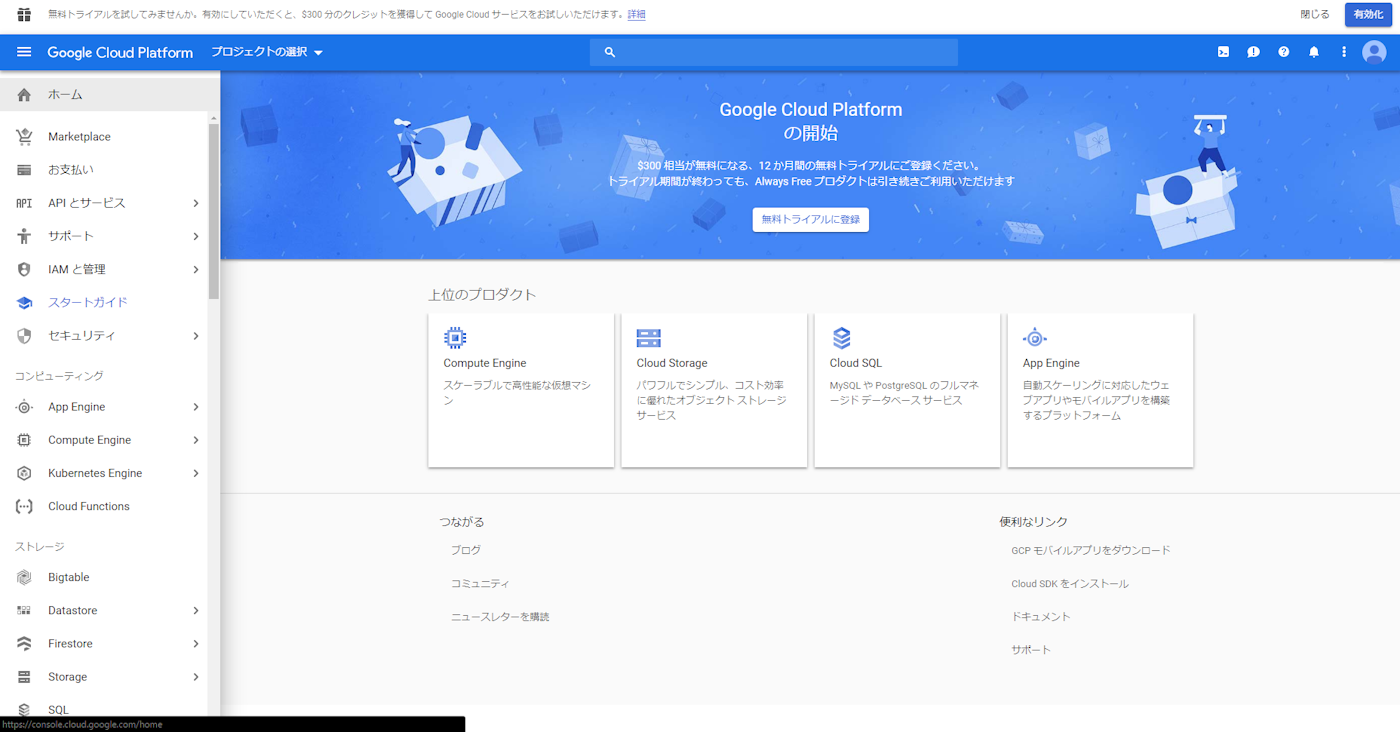The width and height of the screenshot is (1400, 732).
Task: Select ホーム in the sidebar
Action: click(x=104, y=95)
